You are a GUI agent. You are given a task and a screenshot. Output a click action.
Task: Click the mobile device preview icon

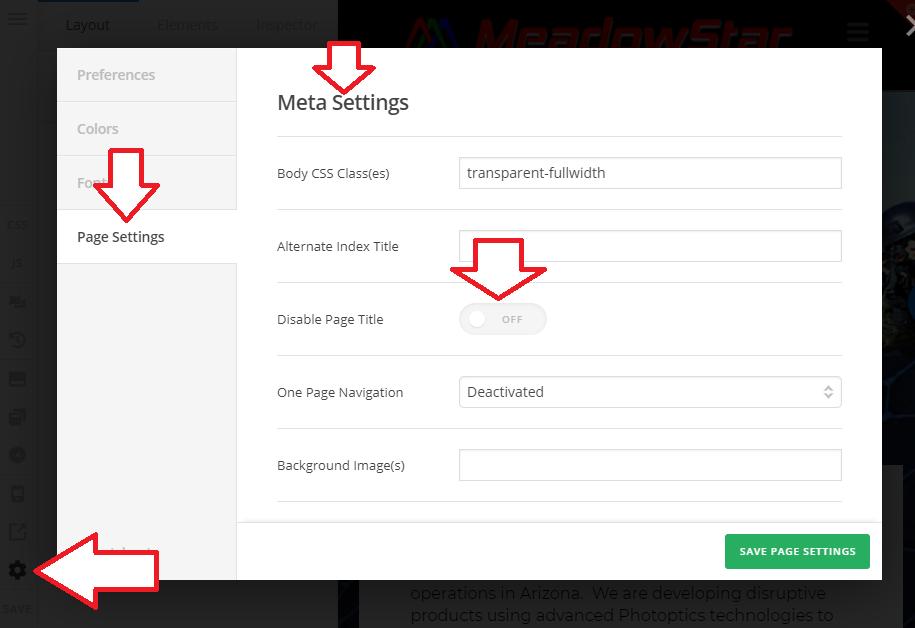click(x=17, y=494)
